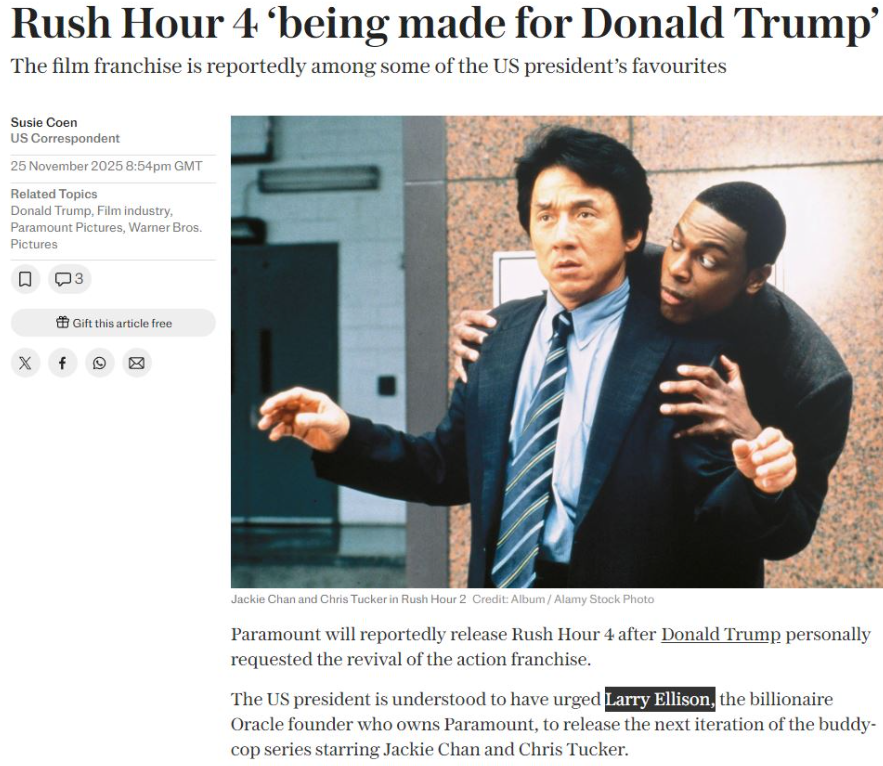Save article with the bookmark icon

pyautogui.click(x=25, y=279)
